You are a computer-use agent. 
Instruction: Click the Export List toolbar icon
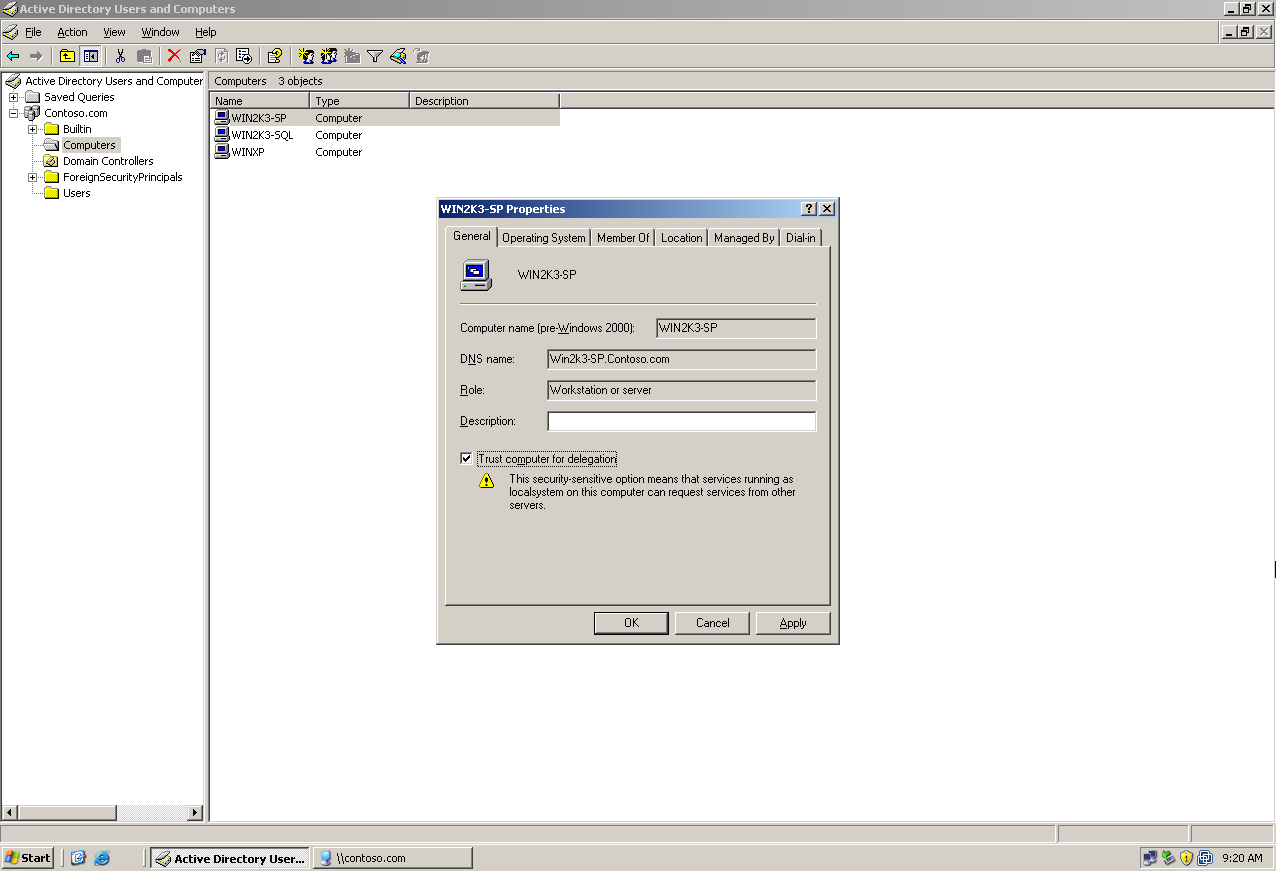pos(244,56)
